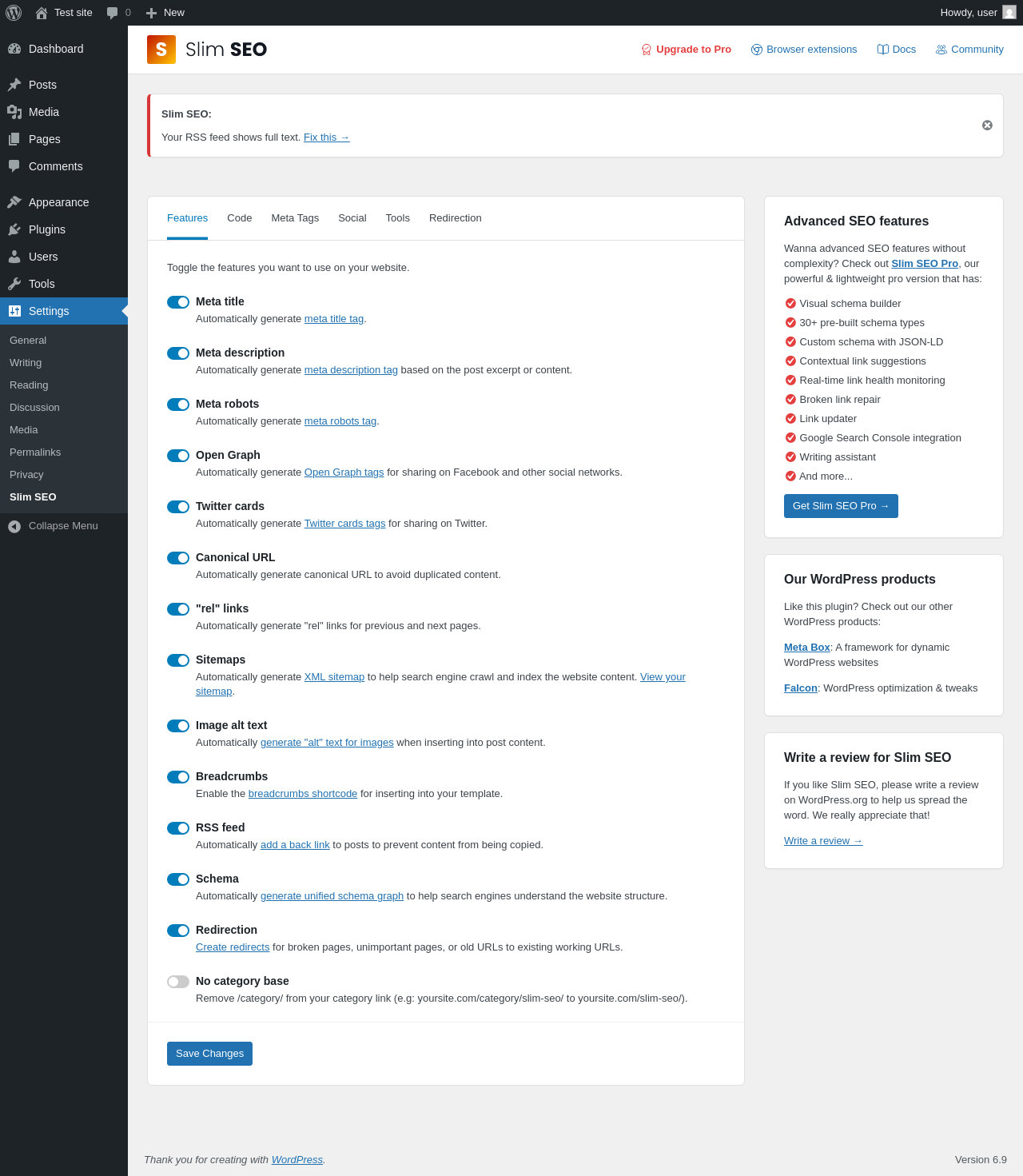Open the Dashboard sidebar icon
The width and height of the screenshot is (1023, 1176).
14,49
